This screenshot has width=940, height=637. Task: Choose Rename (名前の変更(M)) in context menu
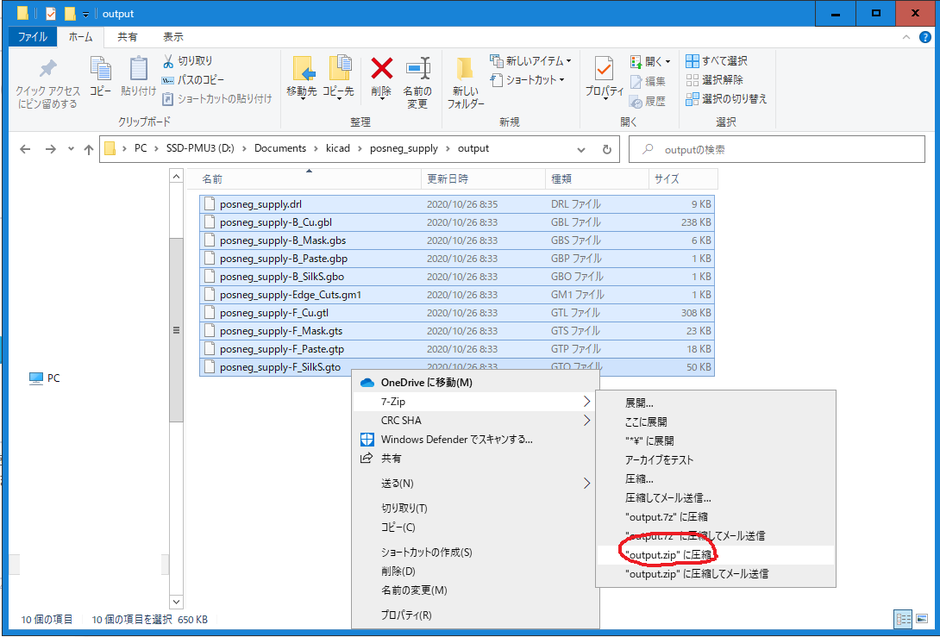tap(475, 590)
